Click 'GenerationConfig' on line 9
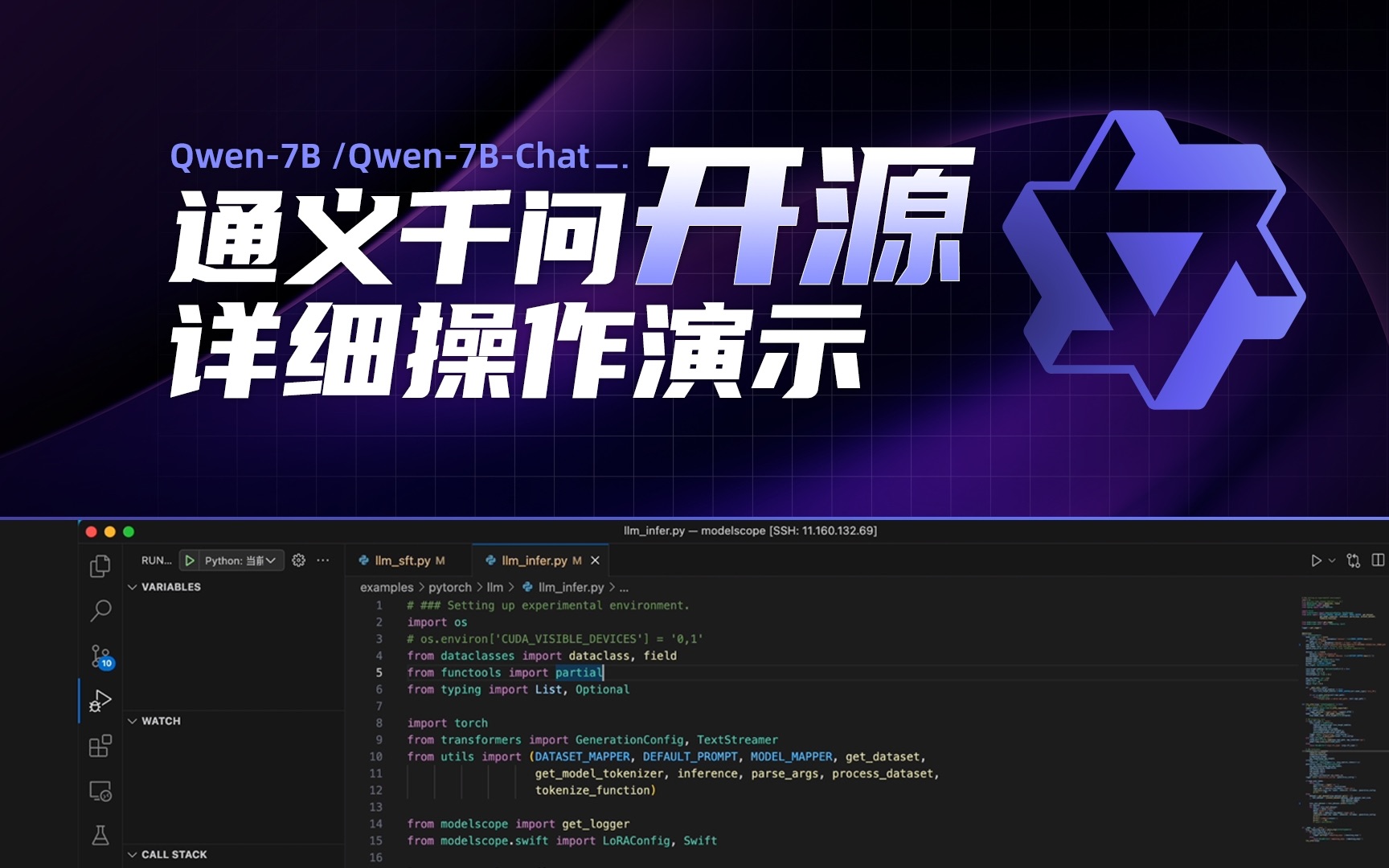Image resolution: width=1389 pixels, height=868 pixels. point(631,739)
